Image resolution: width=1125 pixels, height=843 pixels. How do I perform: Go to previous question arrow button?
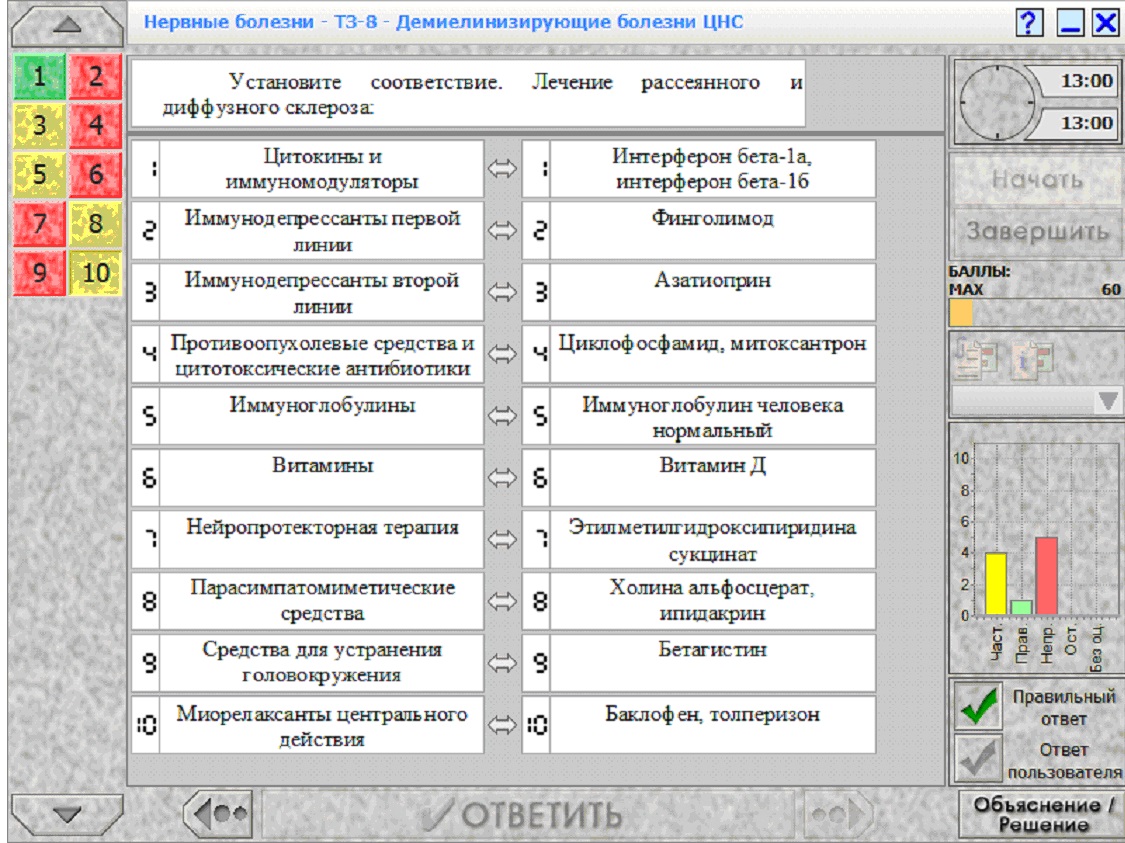(217, 814)
